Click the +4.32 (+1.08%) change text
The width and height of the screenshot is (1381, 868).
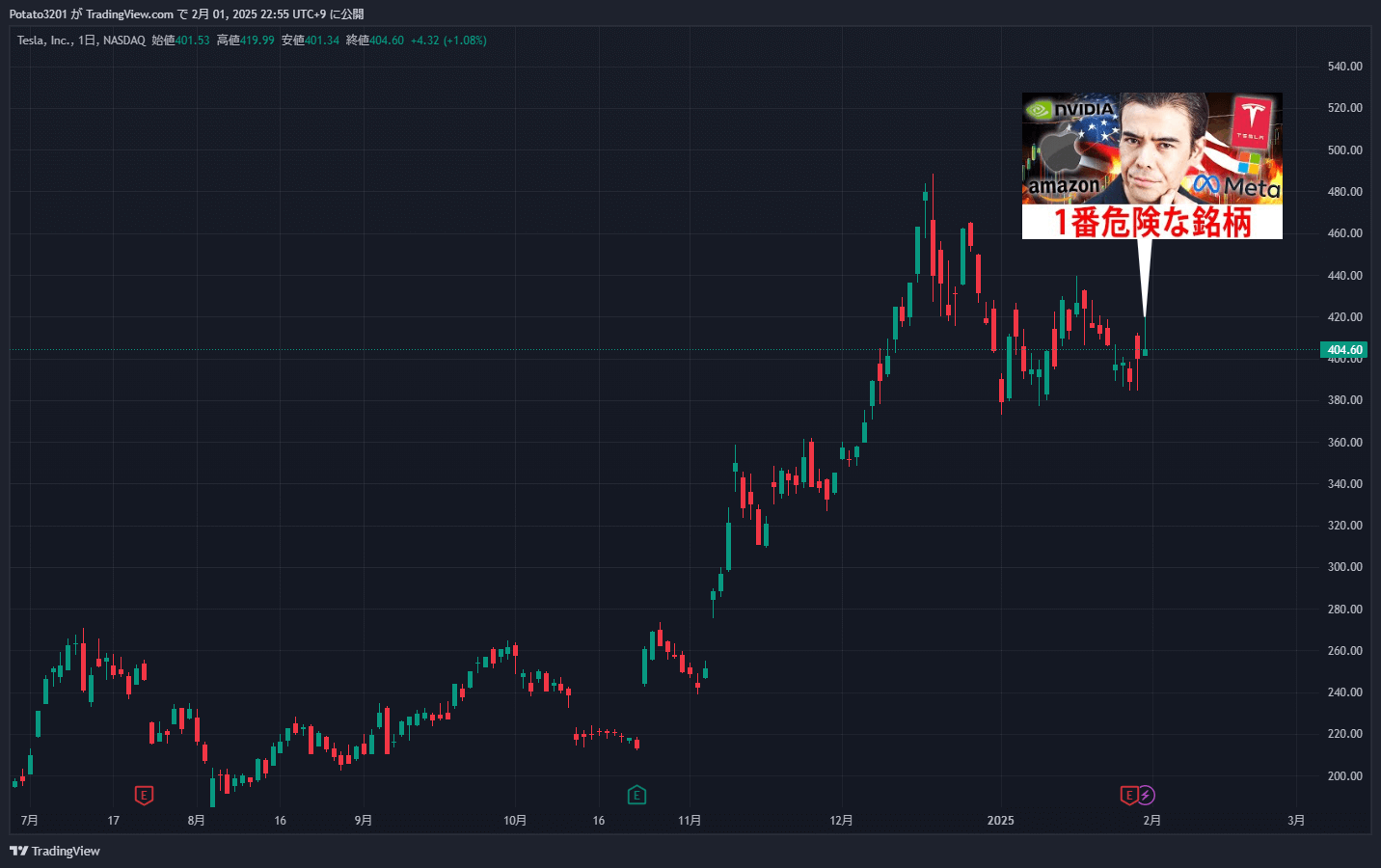tap(448, 41)
